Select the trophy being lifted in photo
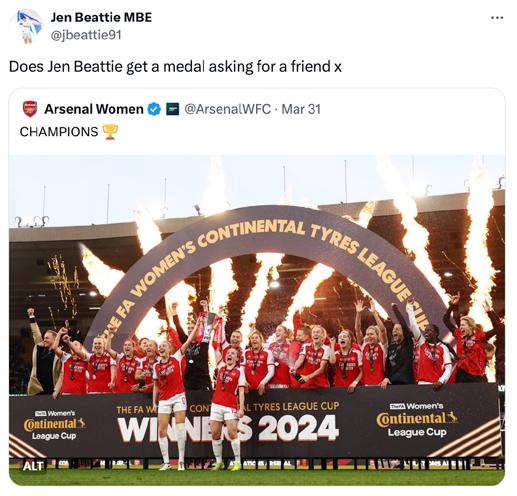Screen dimensions: 517x496 pos(209,327)
